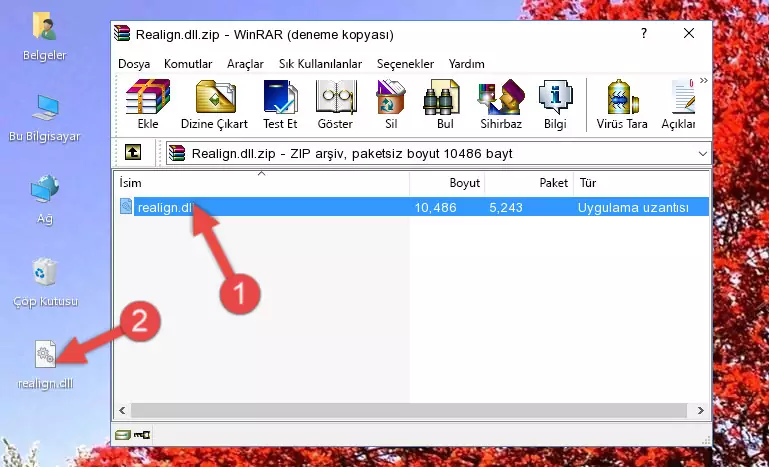Image resolution: width=769 pixels, height=467 pixels.
Task: Open the Yardım menu
Action: 466,64
